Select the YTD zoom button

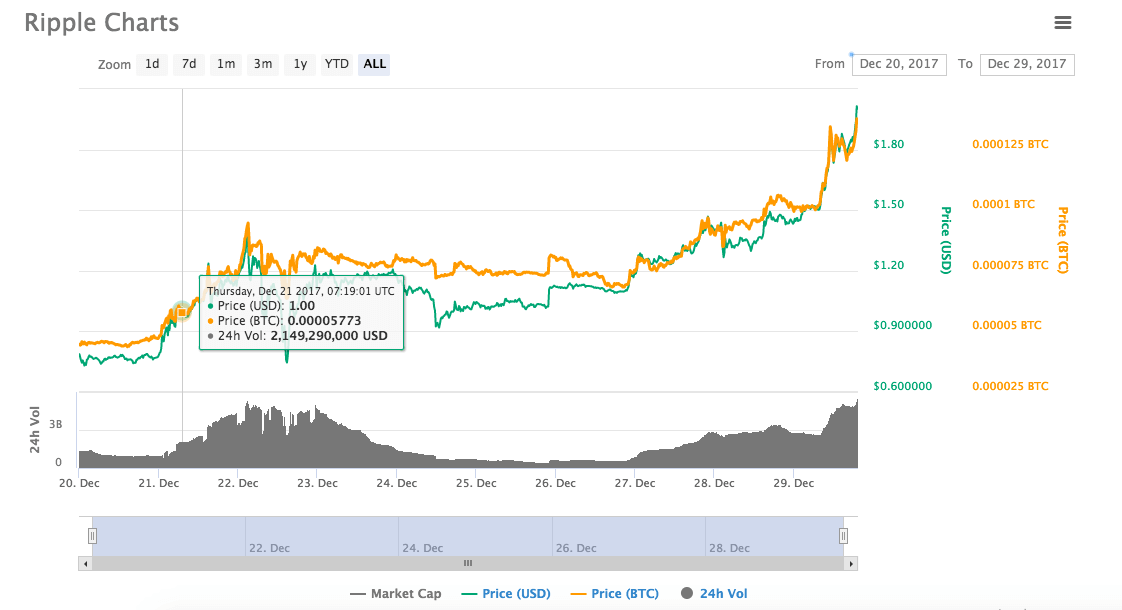[x=337, y=64]
